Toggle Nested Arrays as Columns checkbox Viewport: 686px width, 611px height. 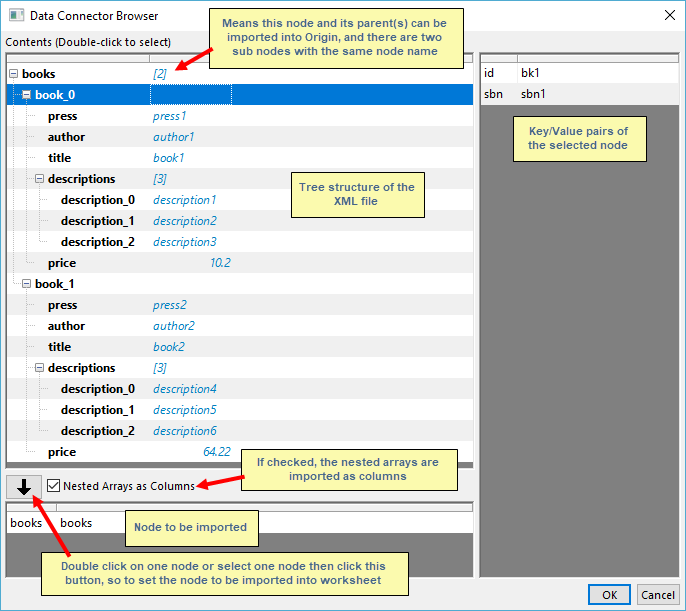[53, 486]
